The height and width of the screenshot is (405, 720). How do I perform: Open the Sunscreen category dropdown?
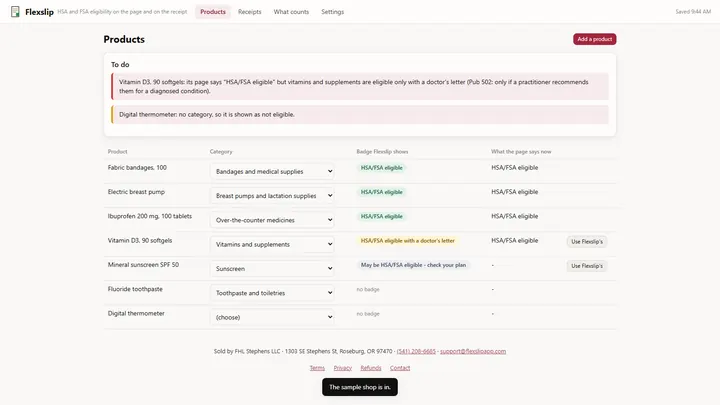(x=272, y=269)
